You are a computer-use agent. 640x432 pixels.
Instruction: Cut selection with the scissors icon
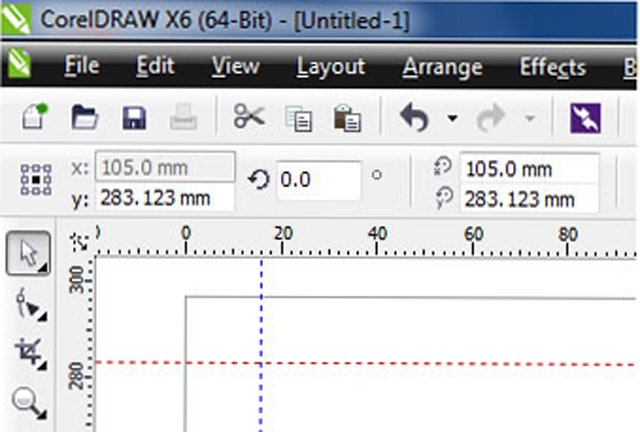pos(249,116)
